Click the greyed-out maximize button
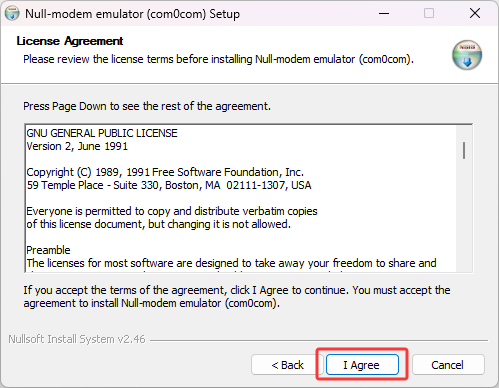The image size is (499, 388). point(429,14)
